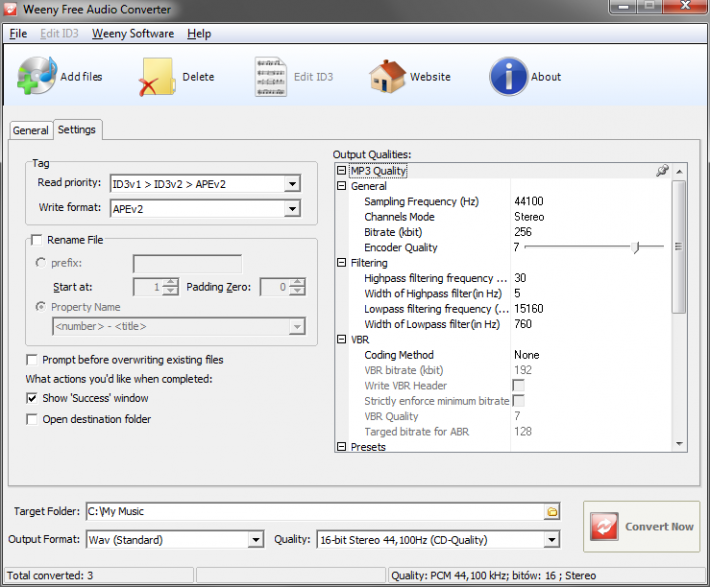Viewport: 710px width, 587px height.
Task: Enable Open destination folder checkbox
Action: [x=32, y=419]
